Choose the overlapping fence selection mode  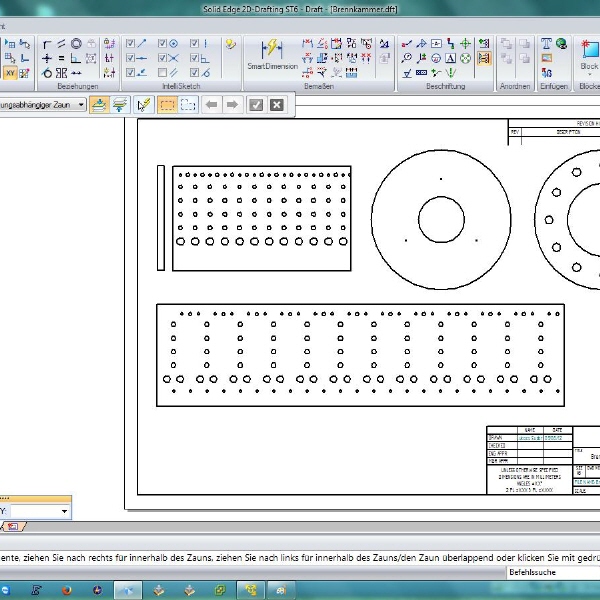point(188,104)
